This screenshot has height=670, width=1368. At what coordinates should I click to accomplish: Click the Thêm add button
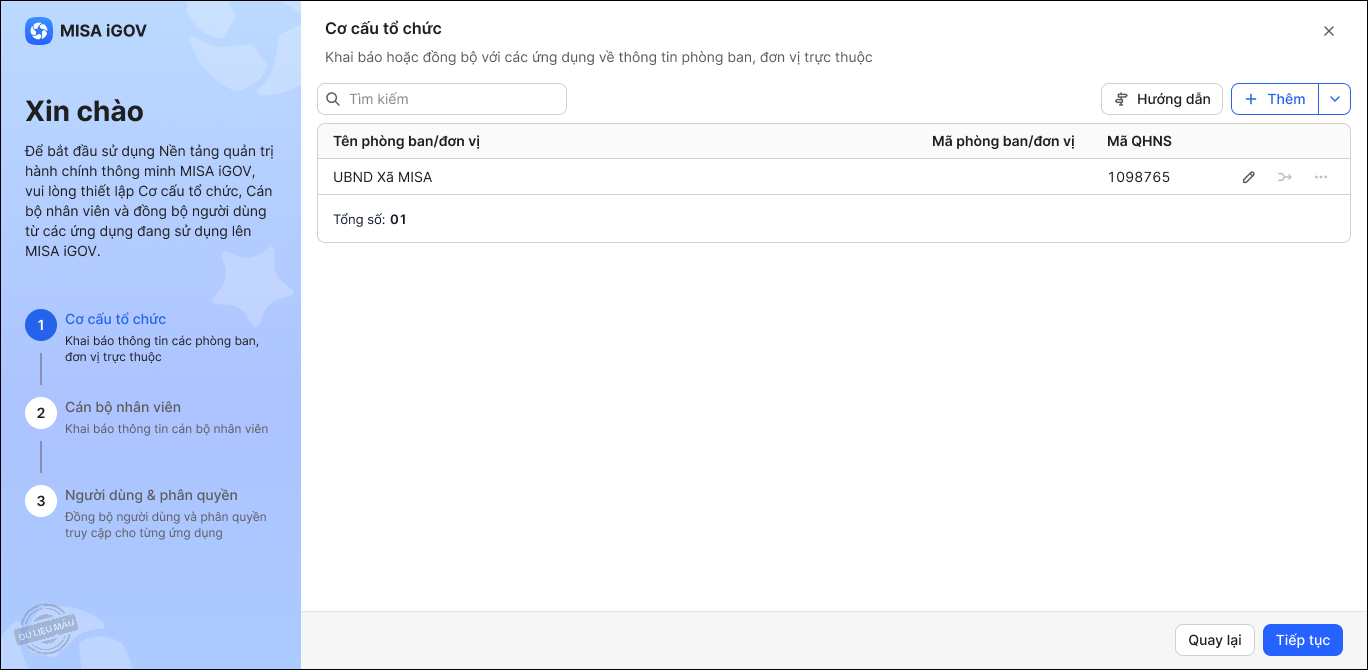(1275, 99)
